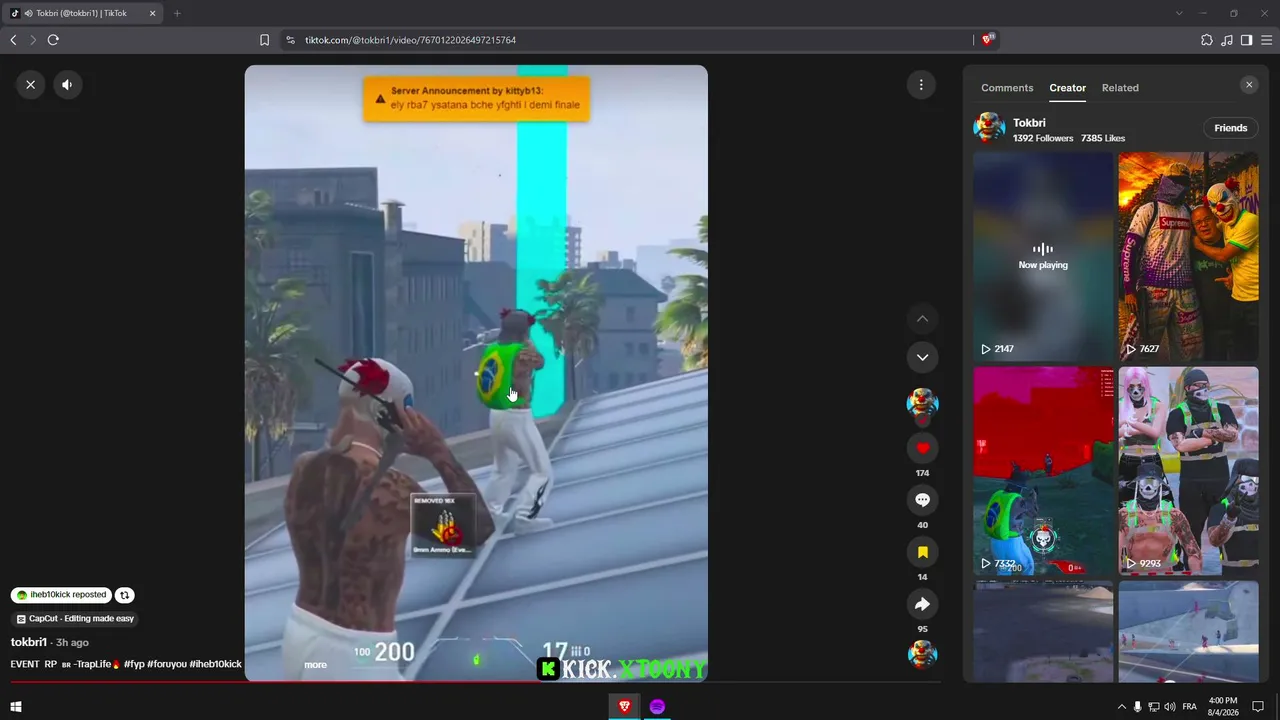1280x720 pixels.
Task: Seek along the red video progress bar
Action: tap(476, 683)
